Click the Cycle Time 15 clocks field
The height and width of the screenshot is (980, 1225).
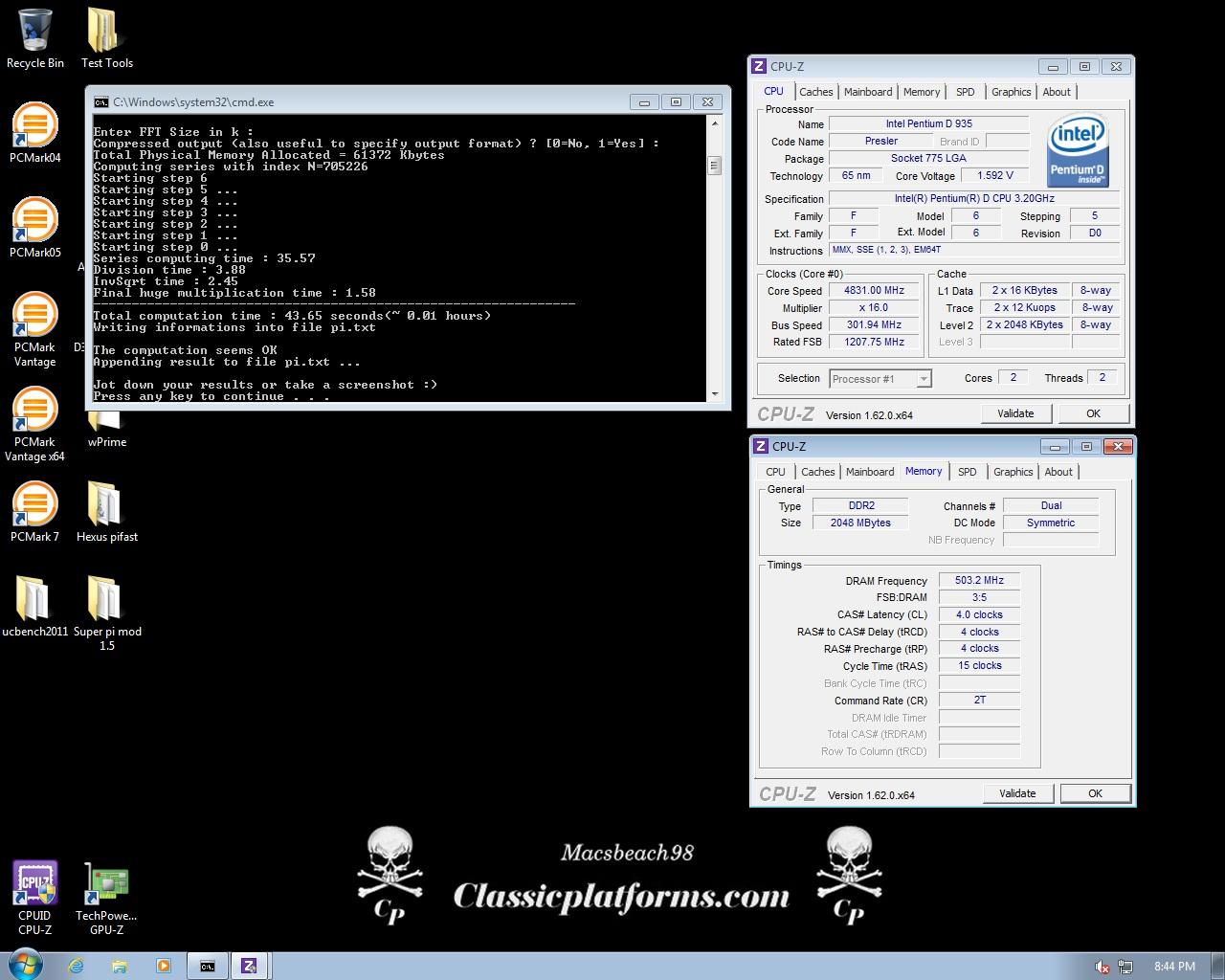coord(979,665)
